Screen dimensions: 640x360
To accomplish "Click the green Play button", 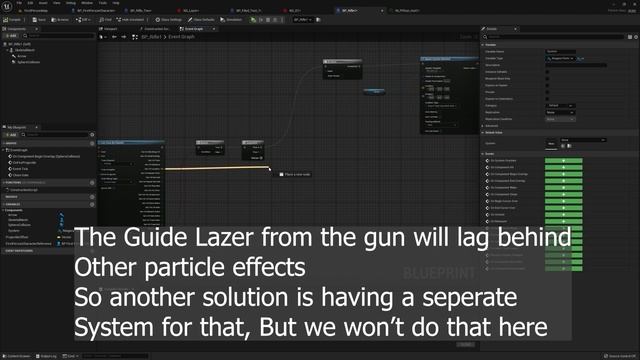I will click(x=253, y=20).
